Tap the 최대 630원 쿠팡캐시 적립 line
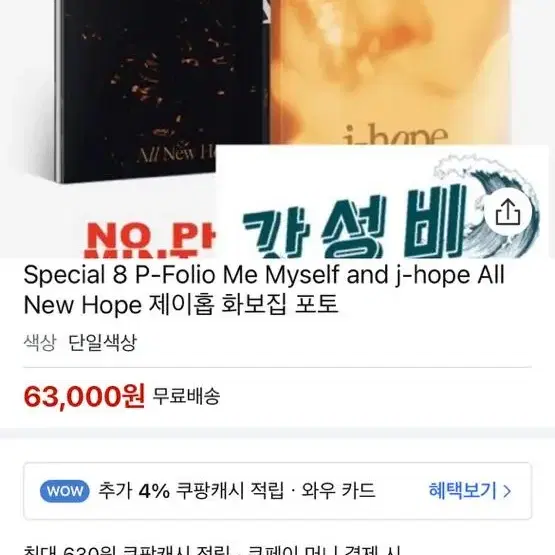 point(212,549)
